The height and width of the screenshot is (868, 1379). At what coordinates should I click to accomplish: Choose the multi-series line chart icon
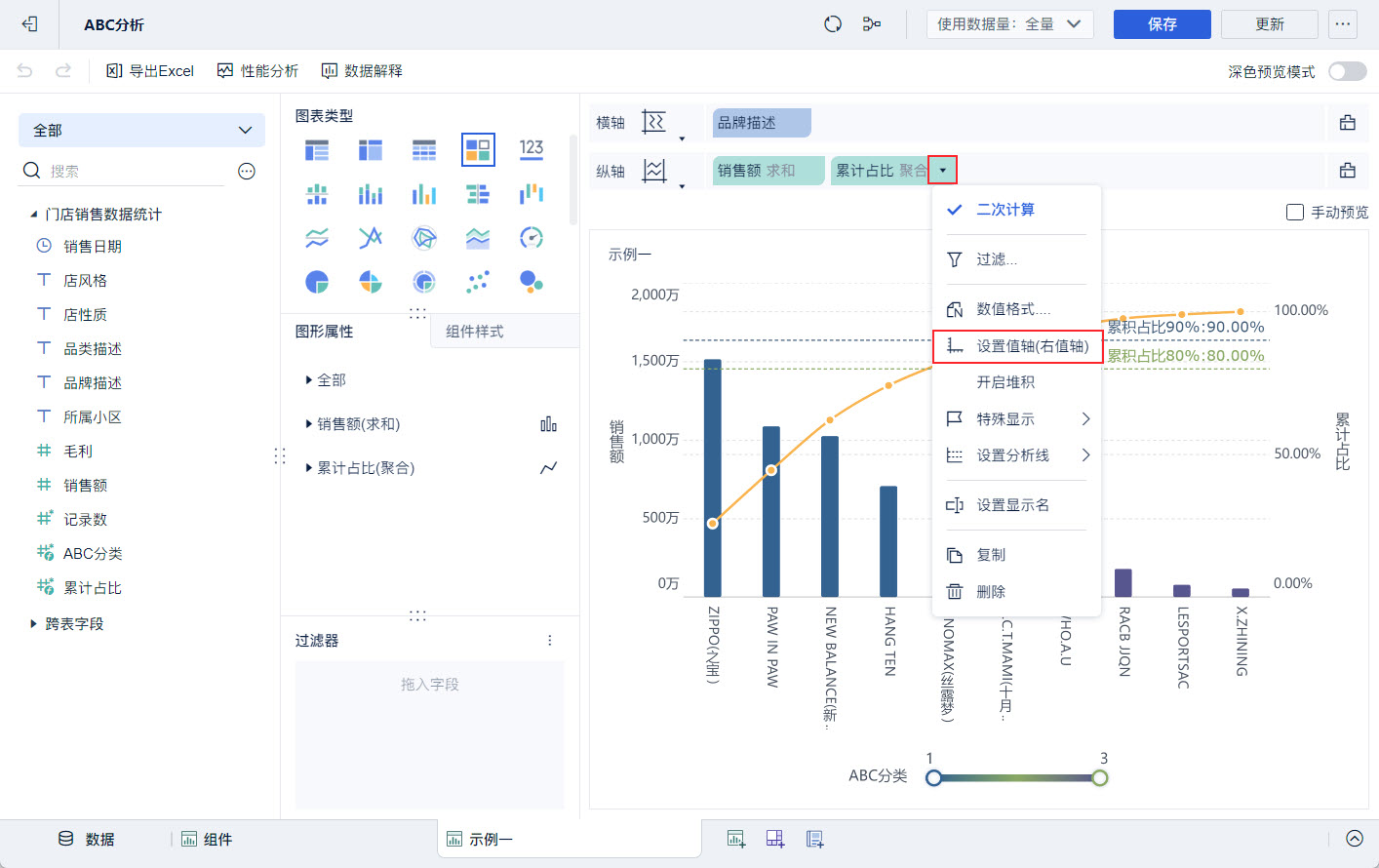(371, 238)
